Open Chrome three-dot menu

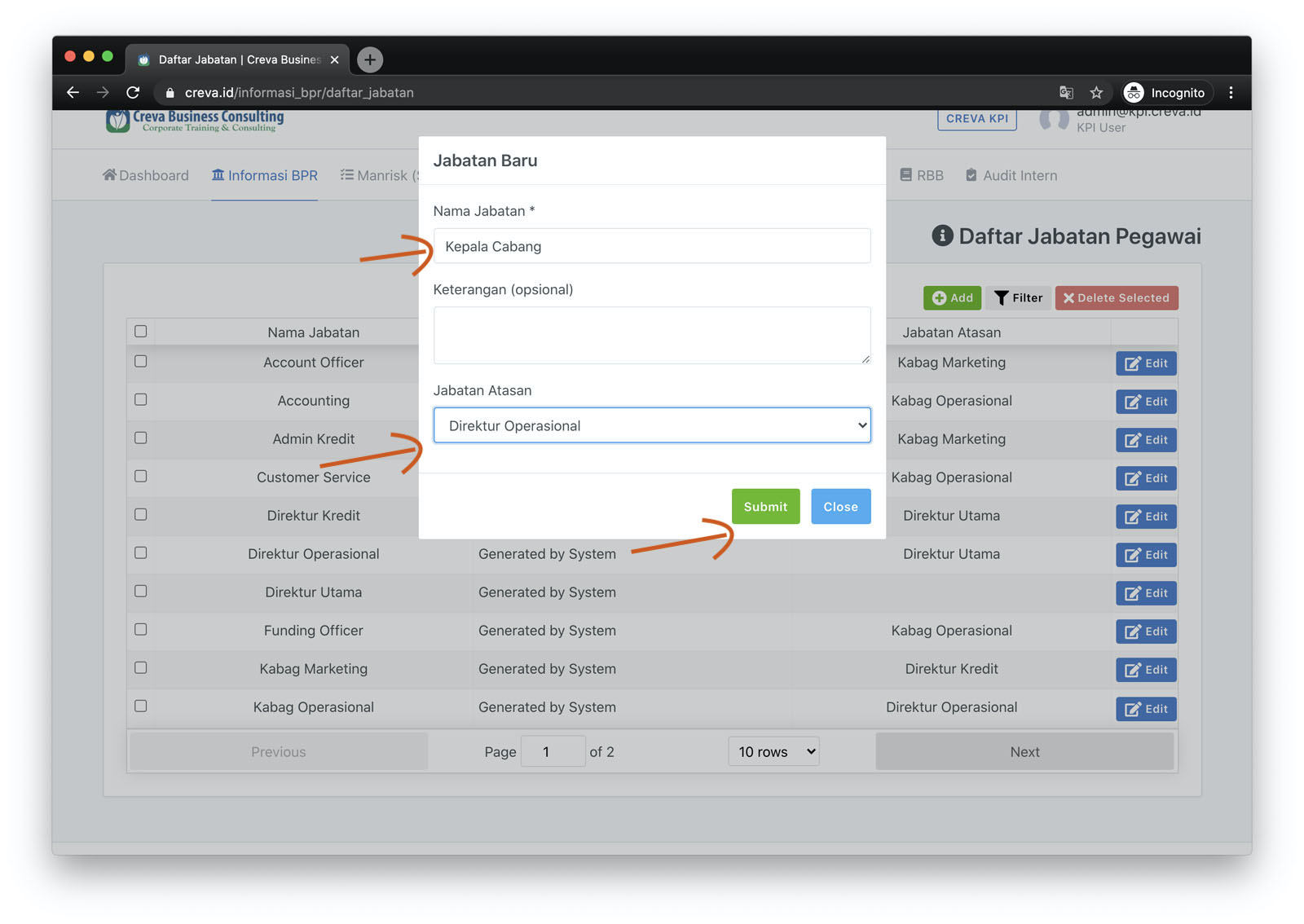click(1231, 93)
